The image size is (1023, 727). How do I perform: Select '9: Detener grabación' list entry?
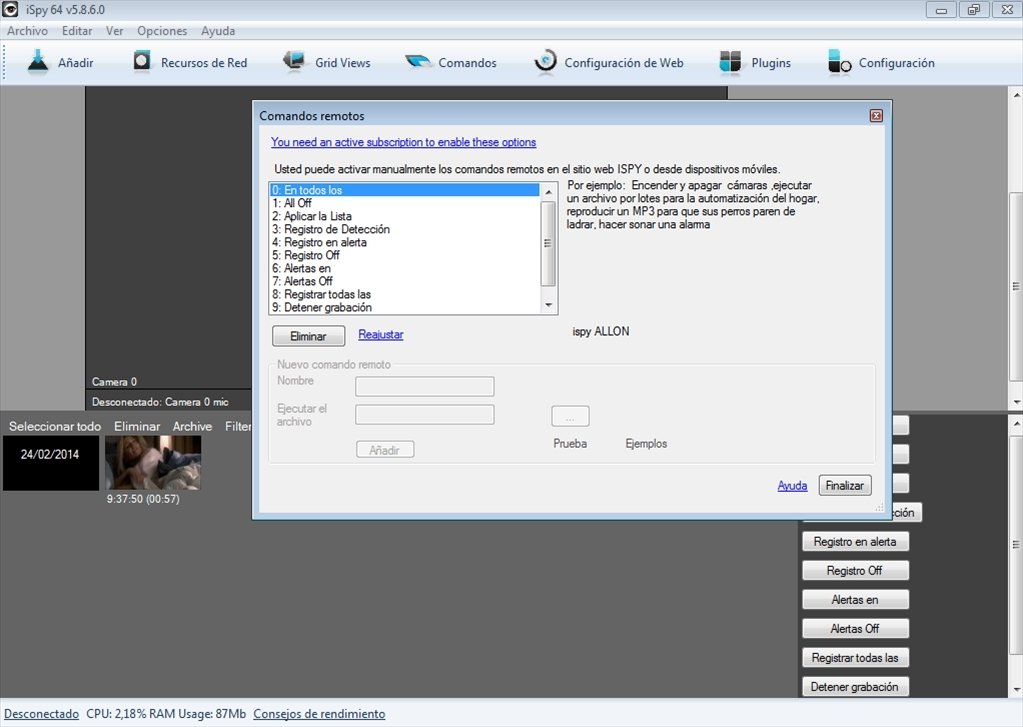pyautogui.click(x=405, y=307)
